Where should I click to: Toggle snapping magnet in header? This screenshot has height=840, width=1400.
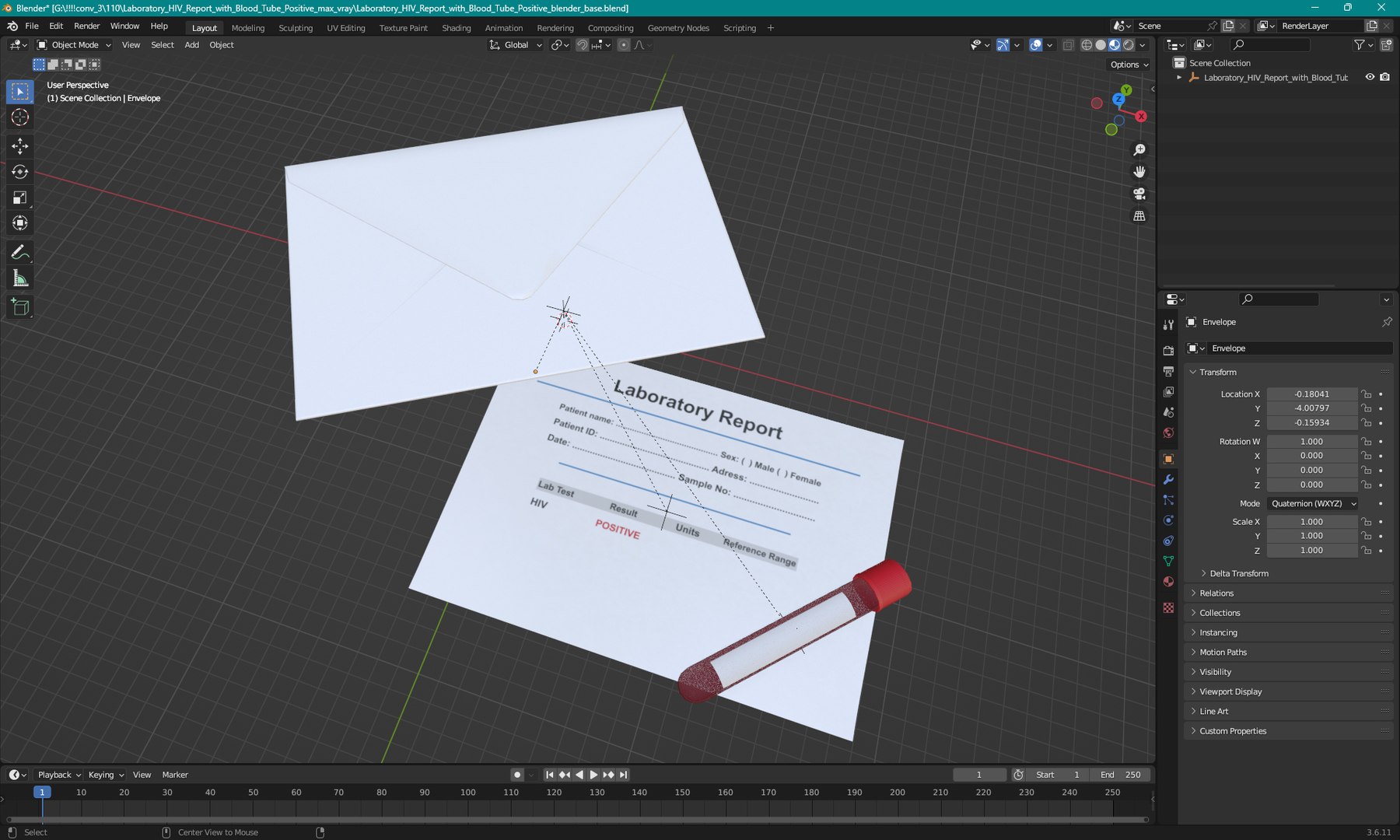(582, 45)
